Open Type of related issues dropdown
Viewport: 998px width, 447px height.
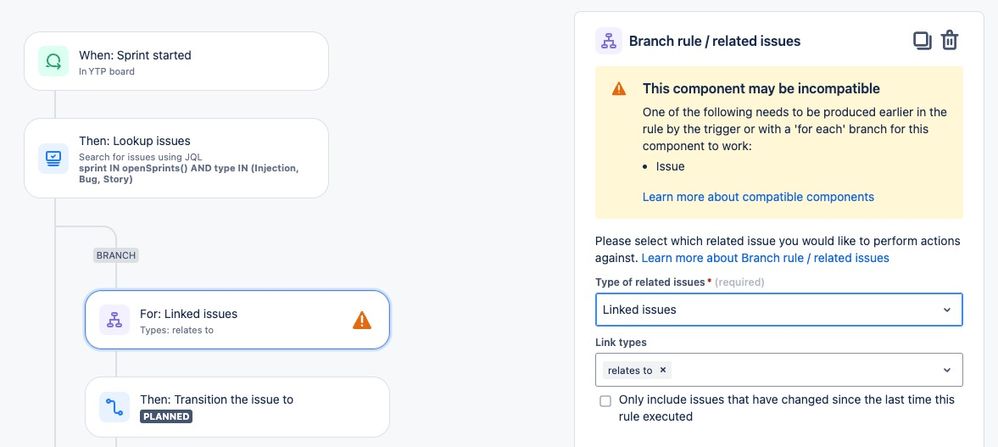[x=778, y=310]
